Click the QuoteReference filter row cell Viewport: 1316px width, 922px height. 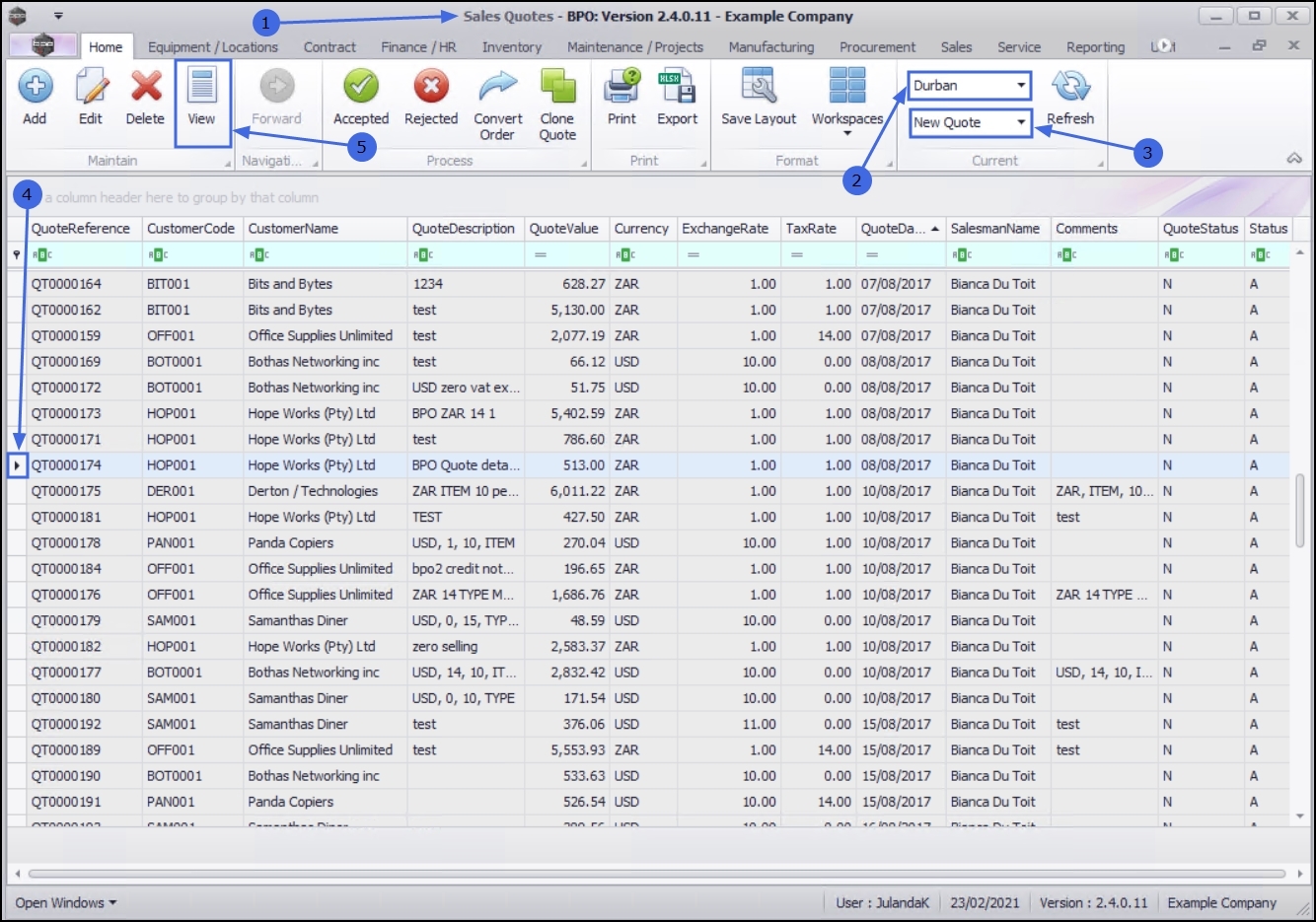pyautogui.click(x=85, y=254)
